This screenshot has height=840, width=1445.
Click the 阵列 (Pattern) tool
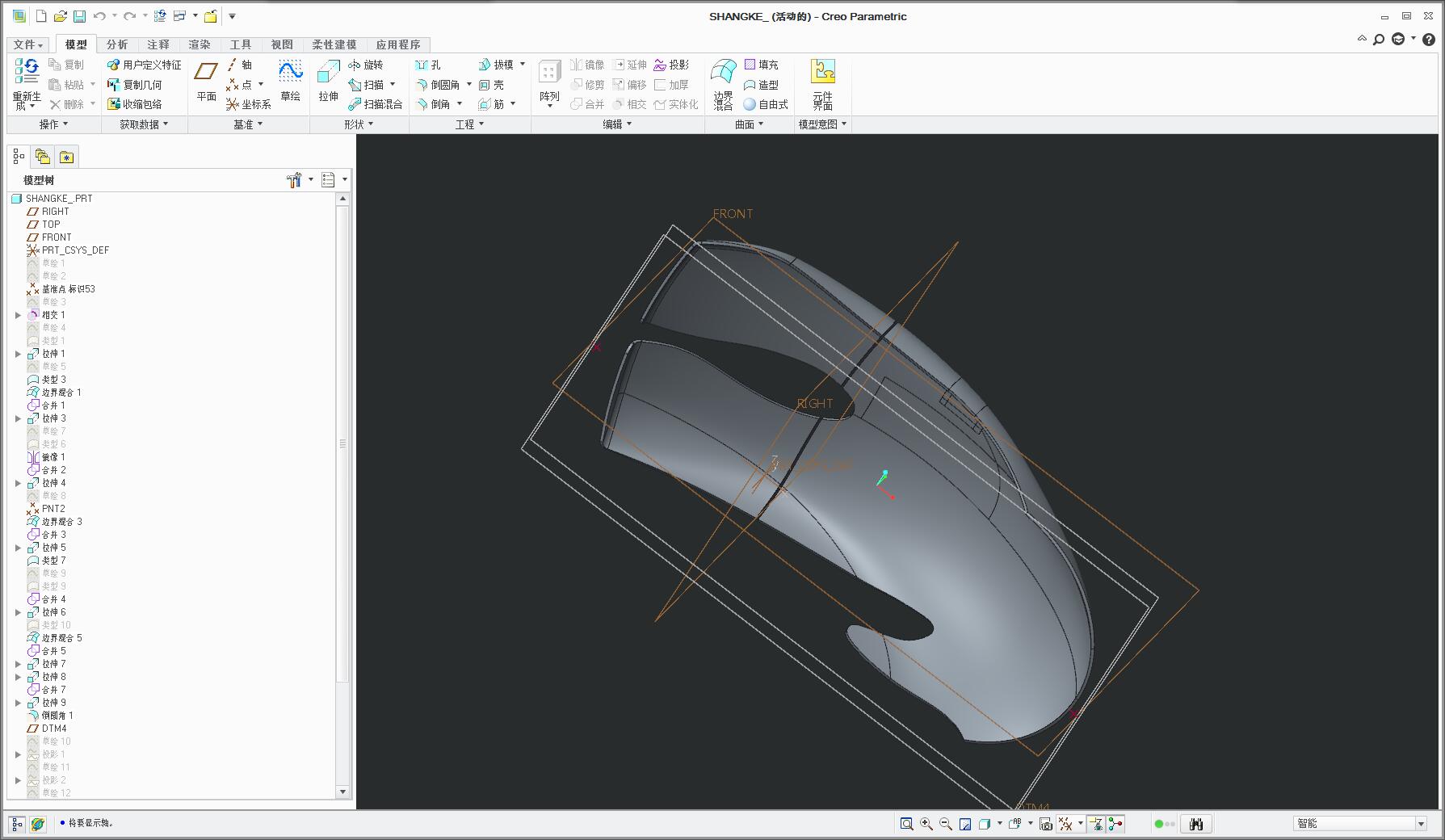pos(549,83)
